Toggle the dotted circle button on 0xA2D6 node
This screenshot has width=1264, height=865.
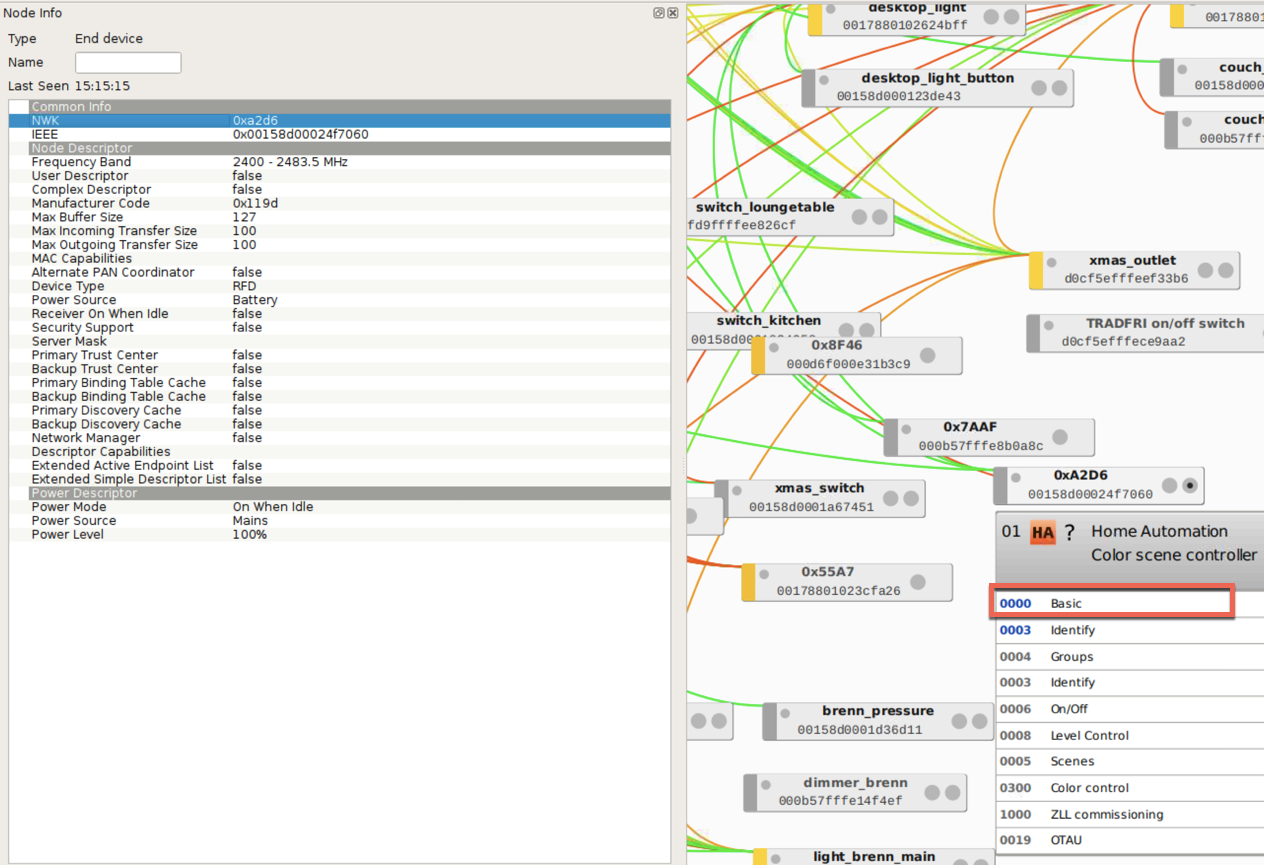pos(1190,486)
